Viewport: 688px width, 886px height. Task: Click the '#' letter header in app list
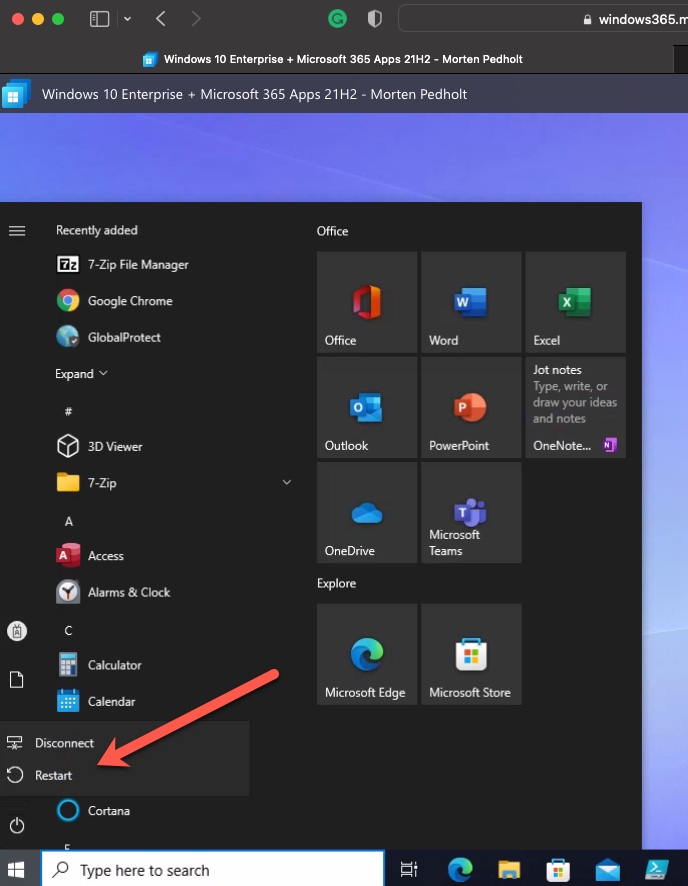click(x=68, y=411)
